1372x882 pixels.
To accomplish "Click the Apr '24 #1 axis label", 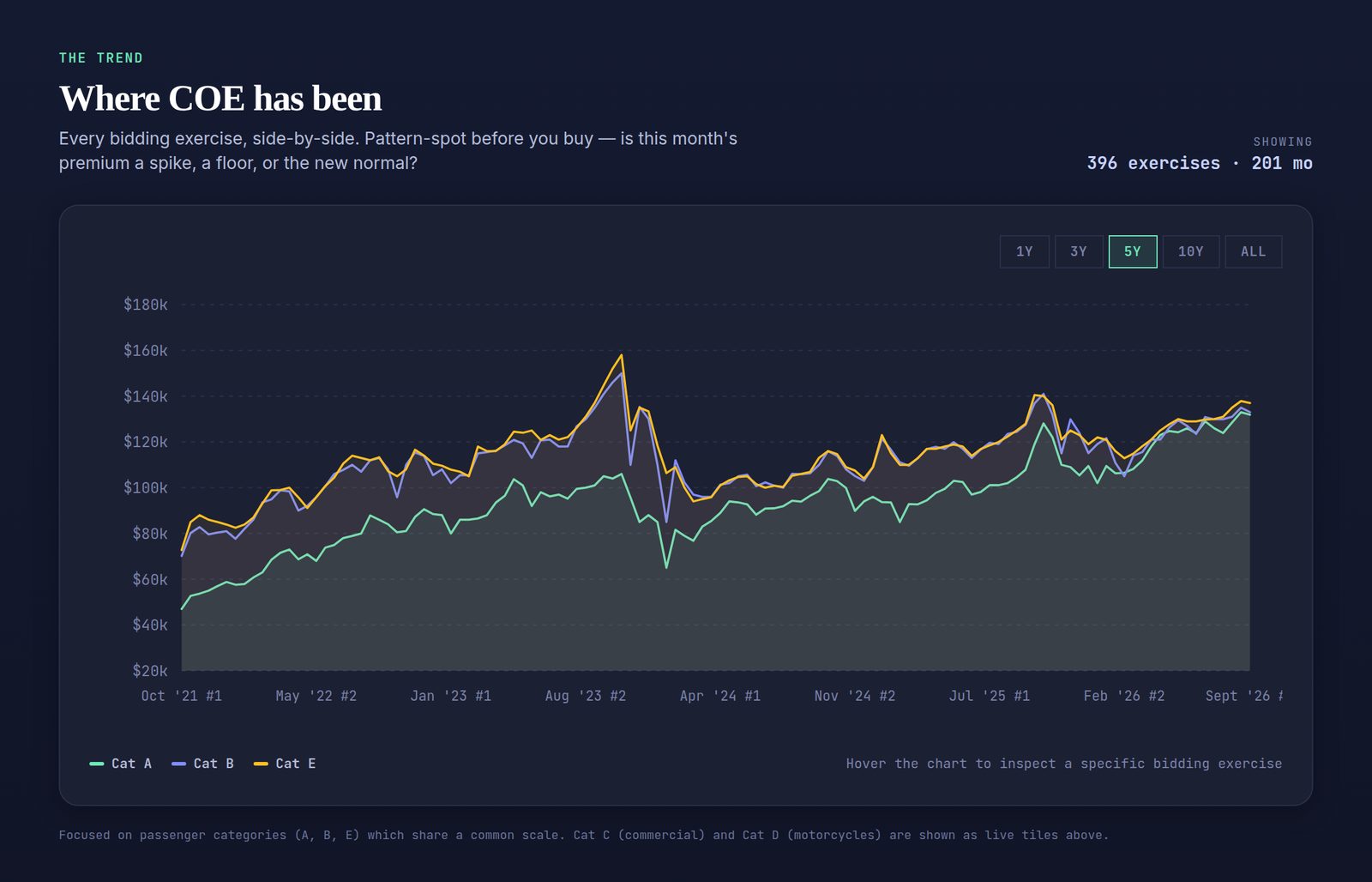I will (x=720, y=696).
